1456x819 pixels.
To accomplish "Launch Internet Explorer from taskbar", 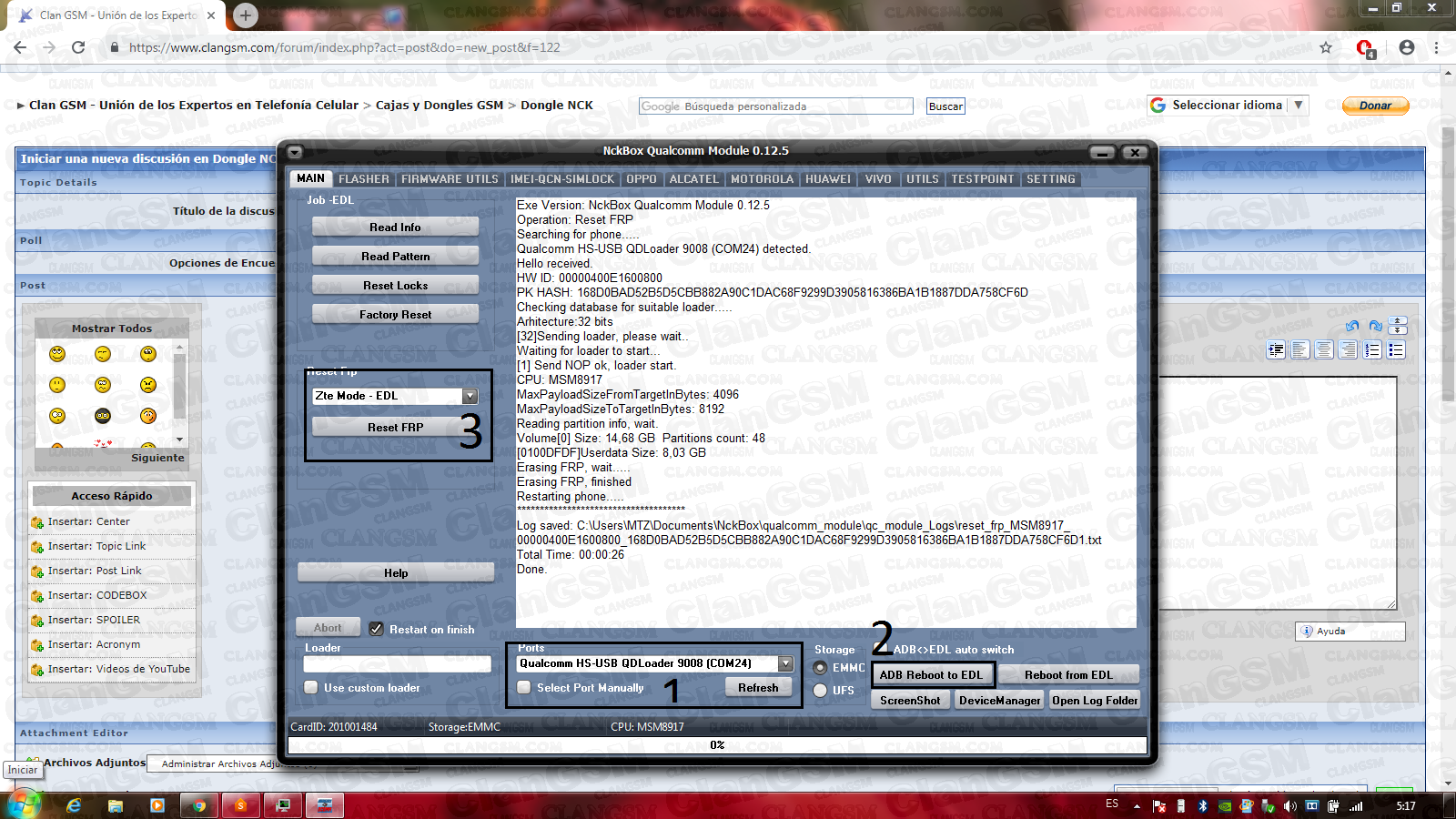I will click(74, 805).
